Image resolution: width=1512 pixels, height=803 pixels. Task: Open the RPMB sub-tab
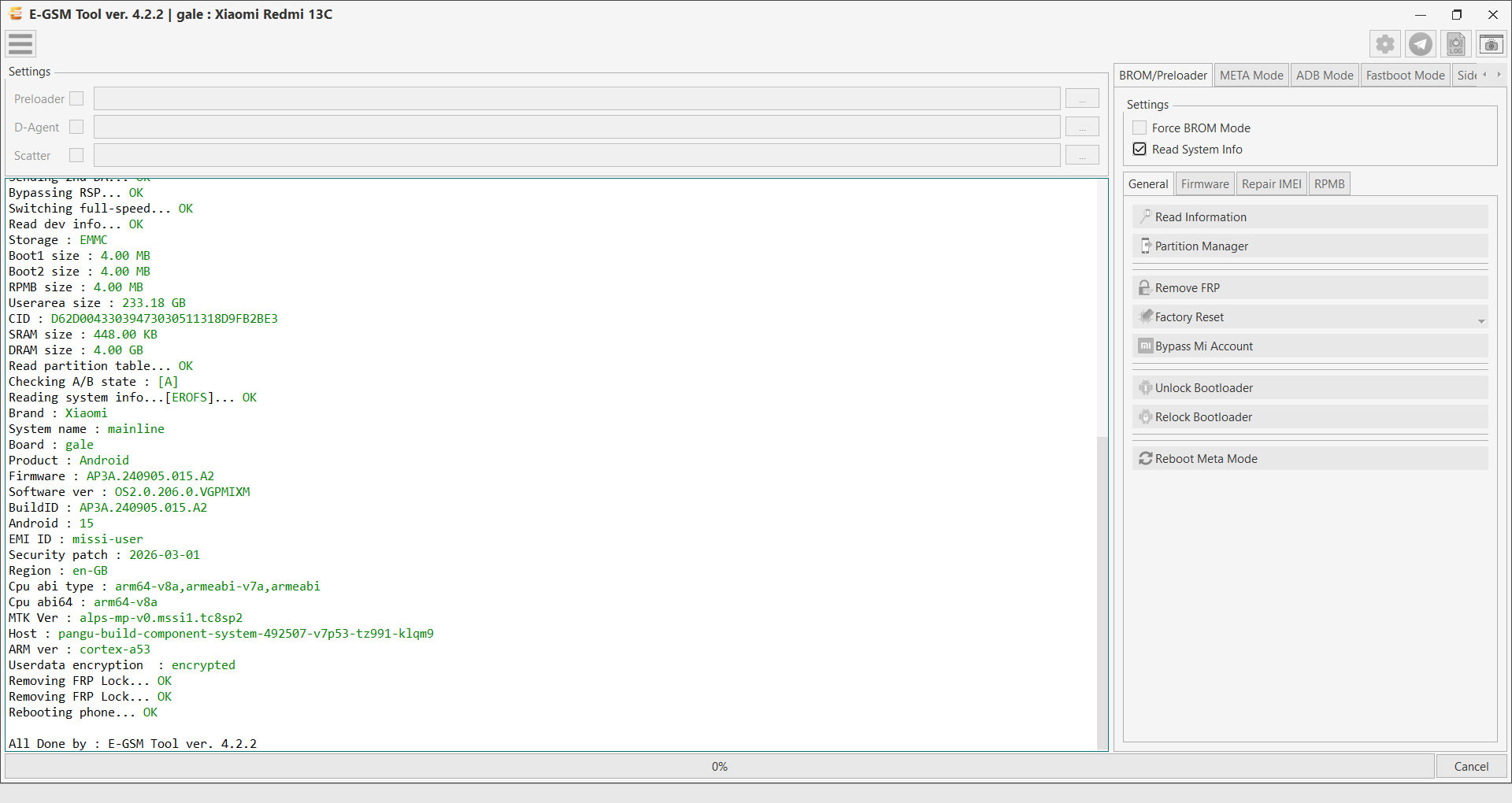pos(1329,183)
